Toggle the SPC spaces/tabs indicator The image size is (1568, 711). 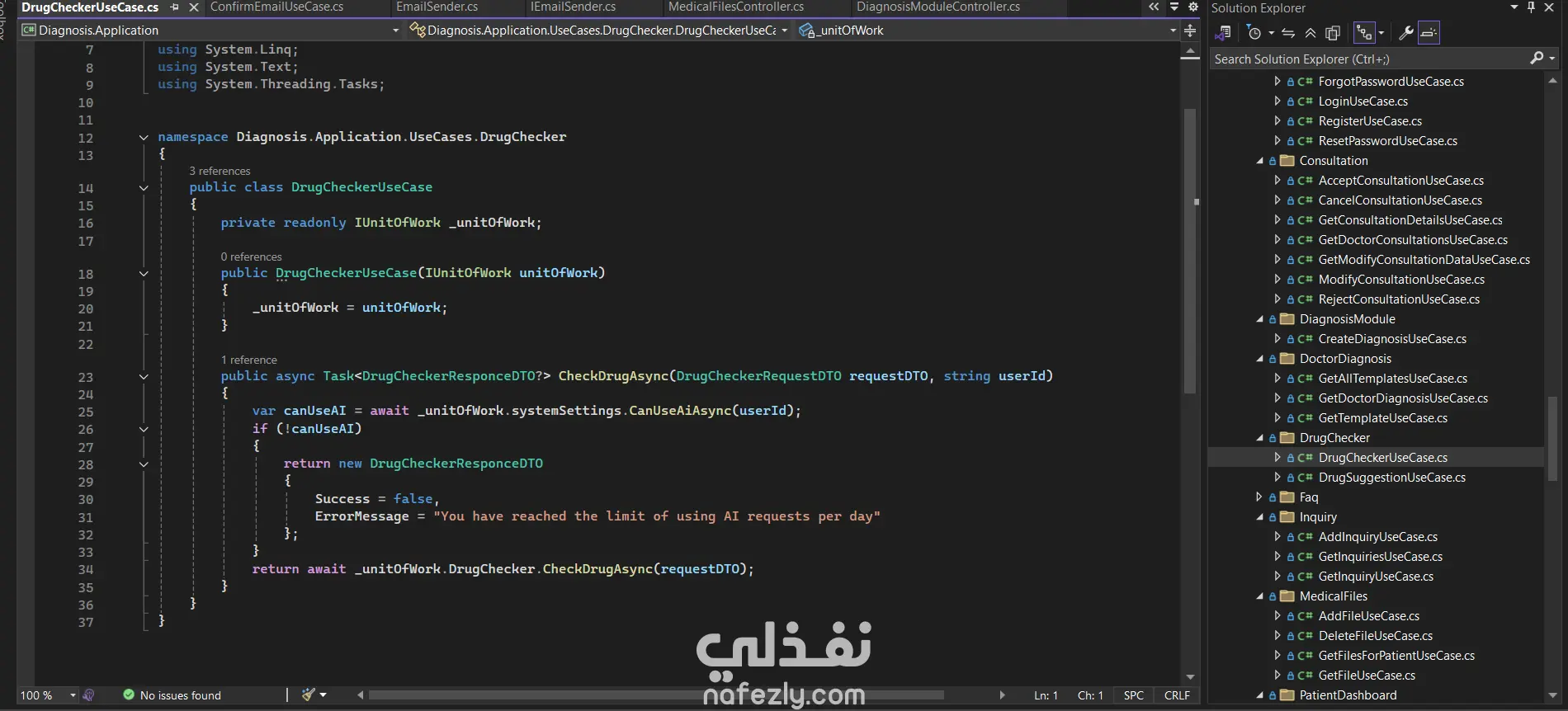[1134, 695]
